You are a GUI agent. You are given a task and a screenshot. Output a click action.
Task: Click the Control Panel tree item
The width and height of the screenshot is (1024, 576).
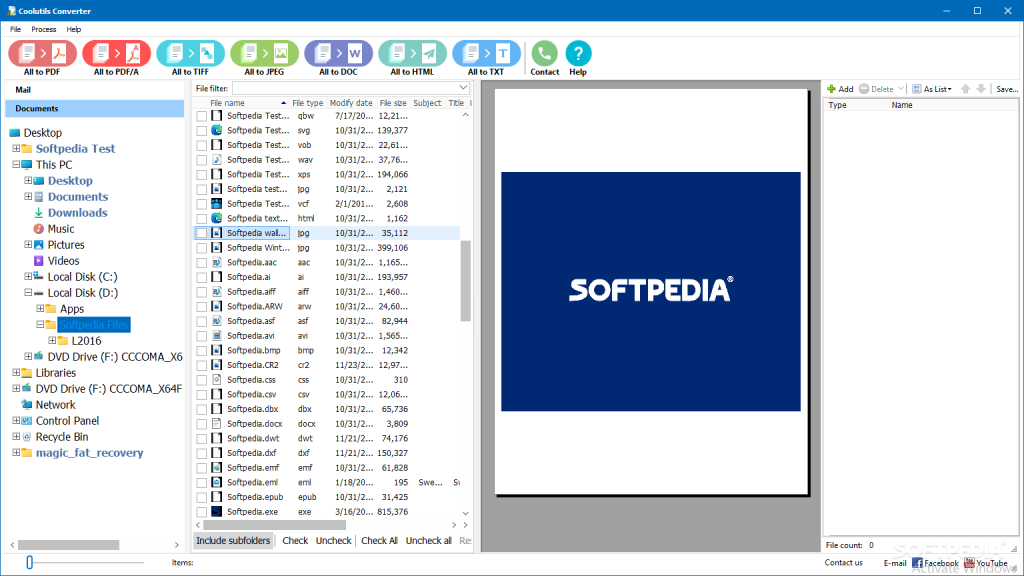click(x=67, y=421)
